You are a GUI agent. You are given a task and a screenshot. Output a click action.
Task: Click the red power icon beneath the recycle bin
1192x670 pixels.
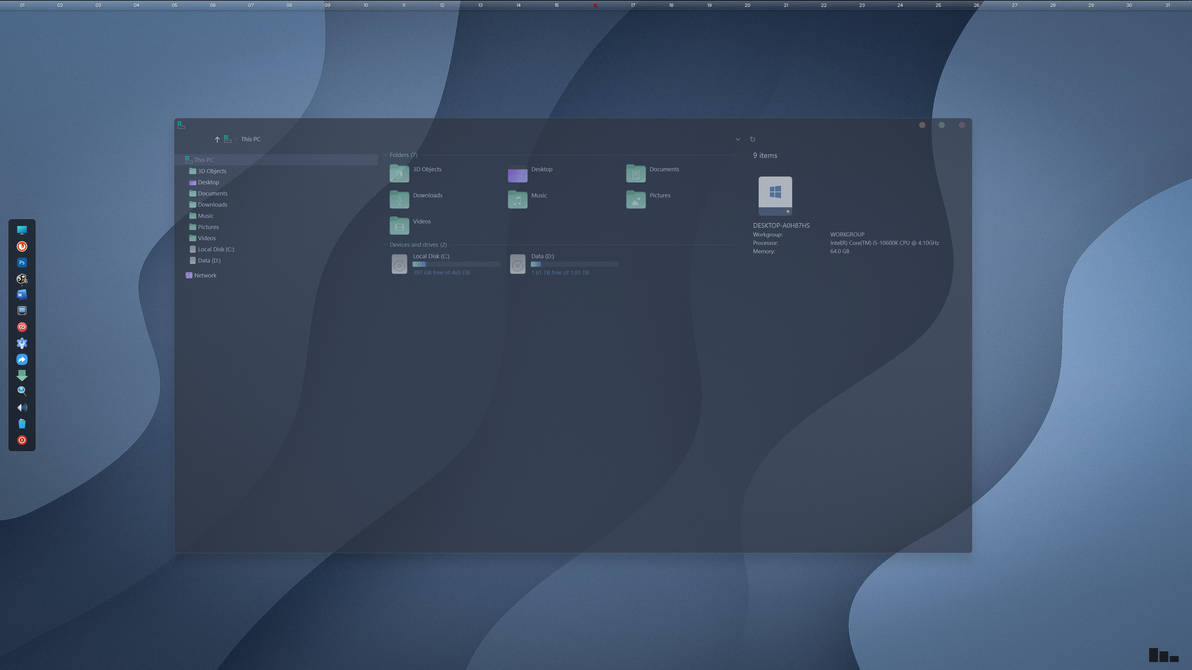coord(22,440)
